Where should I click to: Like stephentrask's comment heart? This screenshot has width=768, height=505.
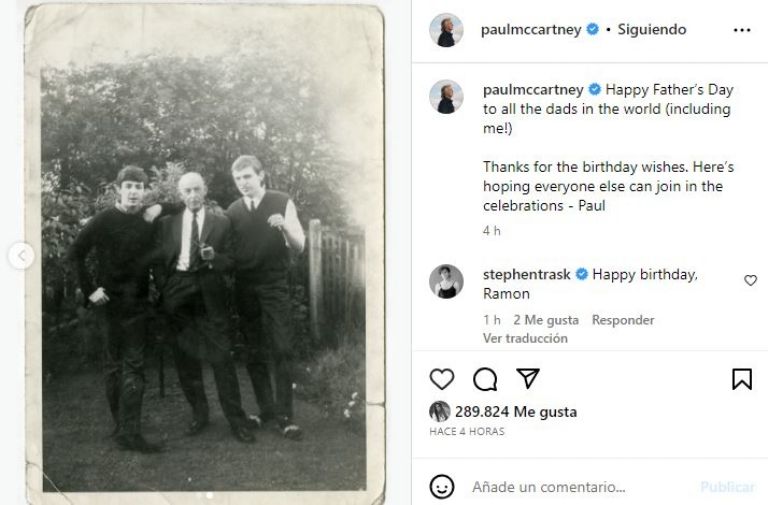750,281
